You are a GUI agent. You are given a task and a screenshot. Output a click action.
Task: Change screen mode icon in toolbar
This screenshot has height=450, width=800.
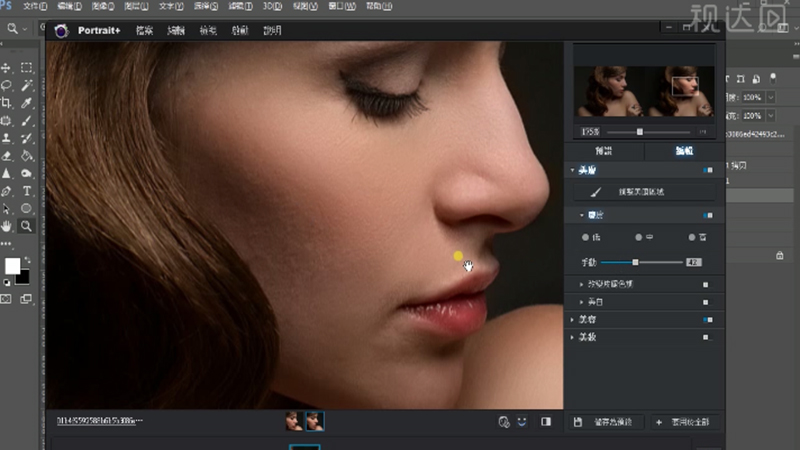point(26,299)
